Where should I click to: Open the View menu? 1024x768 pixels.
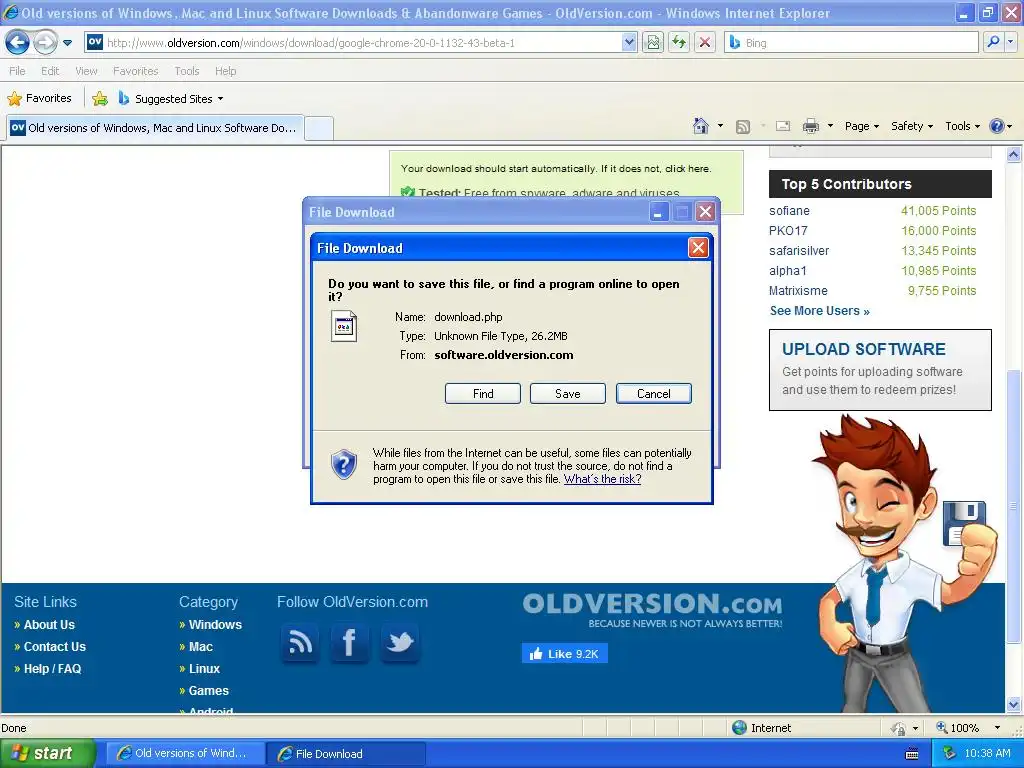coord(86,71)
